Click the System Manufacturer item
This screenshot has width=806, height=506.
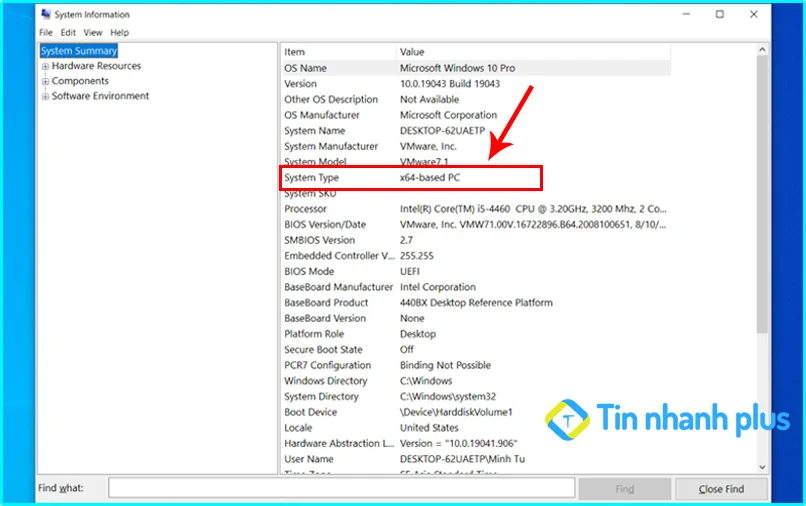pos(331,147)
